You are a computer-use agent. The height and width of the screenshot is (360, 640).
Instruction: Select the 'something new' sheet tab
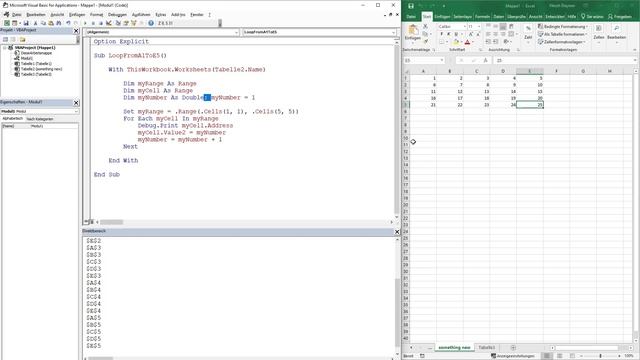pyautogui.click(x=454, y=347)
